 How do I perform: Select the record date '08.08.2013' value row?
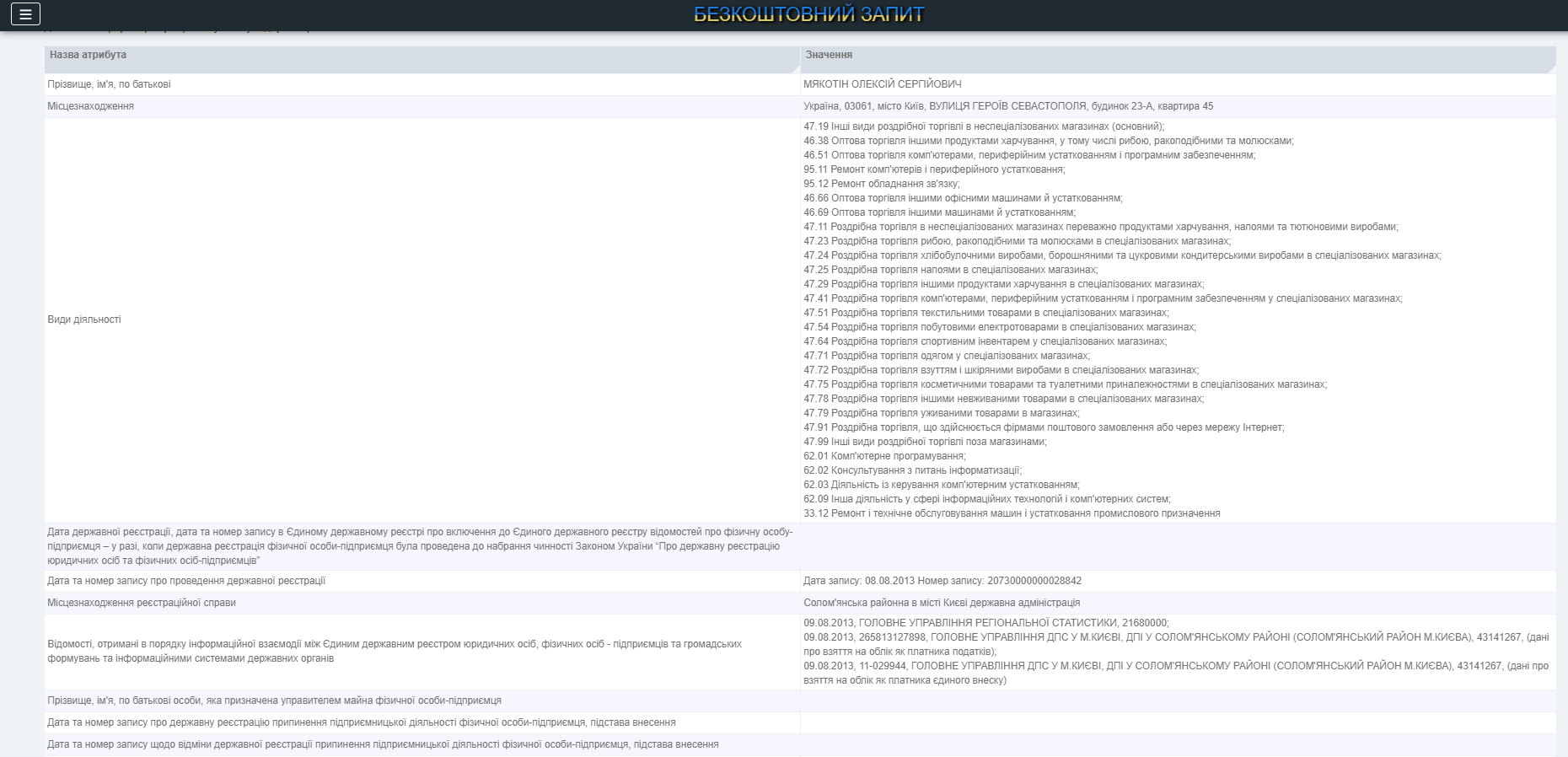pyautogui.click(x=942, y=581)
